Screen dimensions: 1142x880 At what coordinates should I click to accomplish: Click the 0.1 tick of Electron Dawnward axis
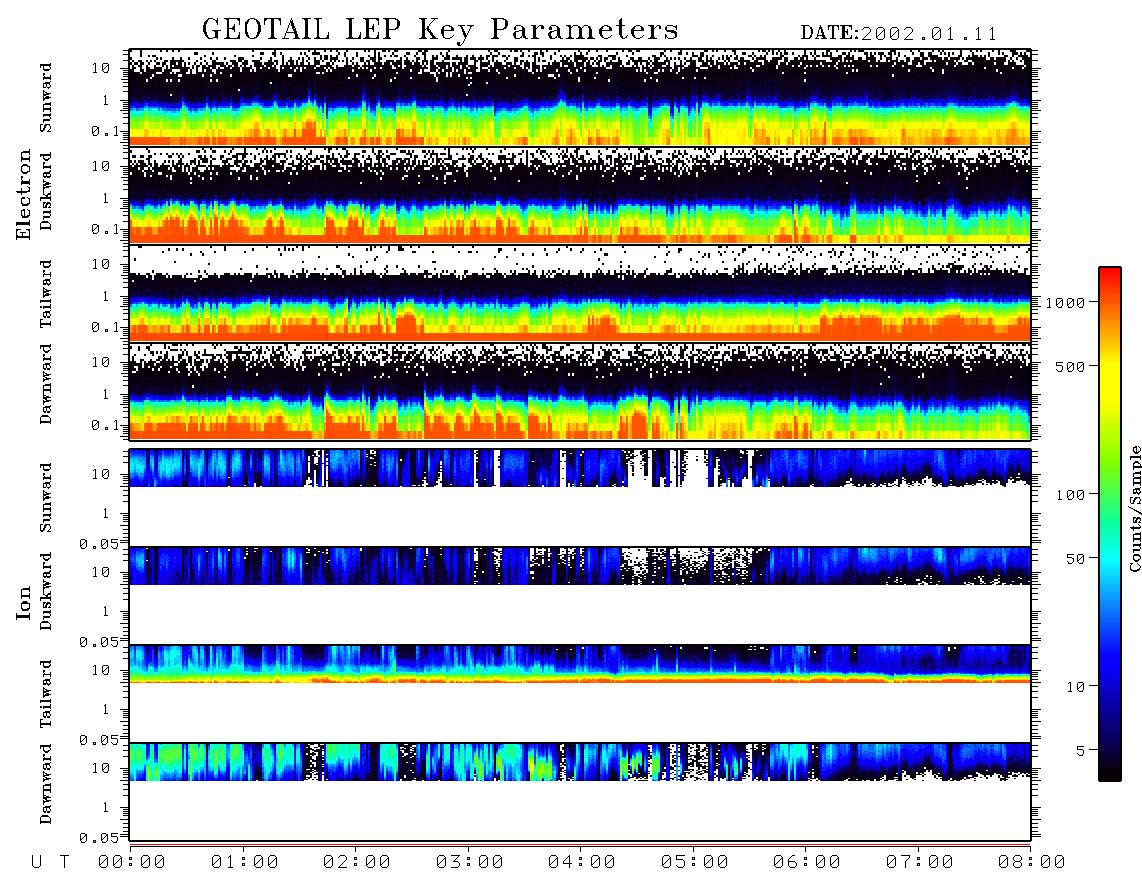(x=104, y=425)
